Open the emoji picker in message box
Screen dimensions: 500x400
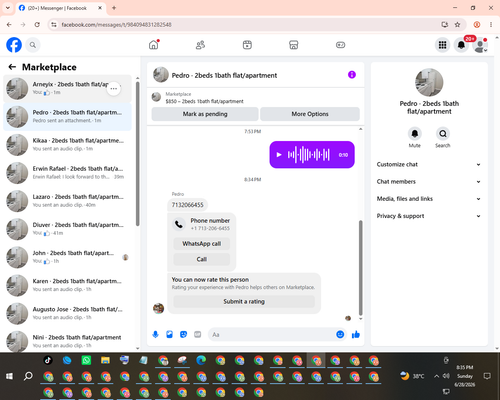pos(340,334)
